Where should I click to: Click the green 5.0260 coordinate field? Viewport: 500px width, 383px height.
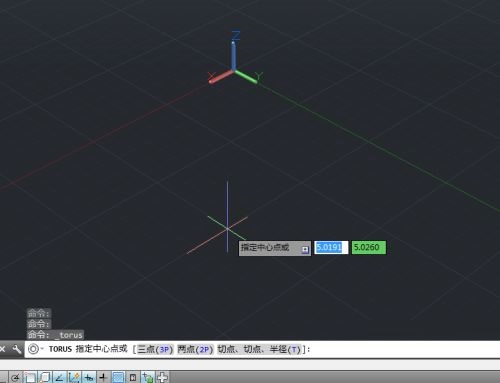[369, 247]
